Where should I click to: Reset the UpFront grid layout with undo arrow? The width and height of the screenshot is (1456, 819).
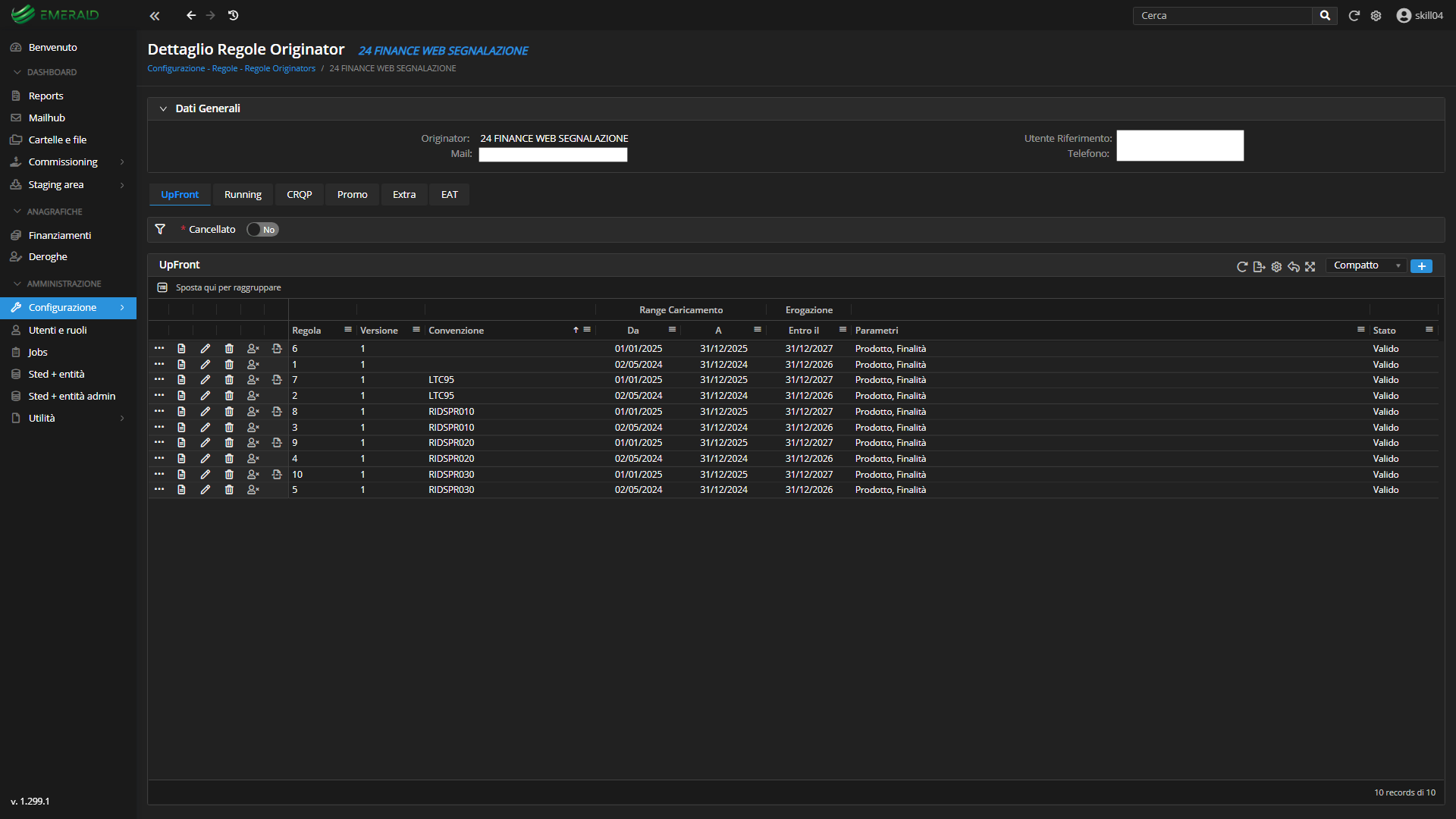1294,266
